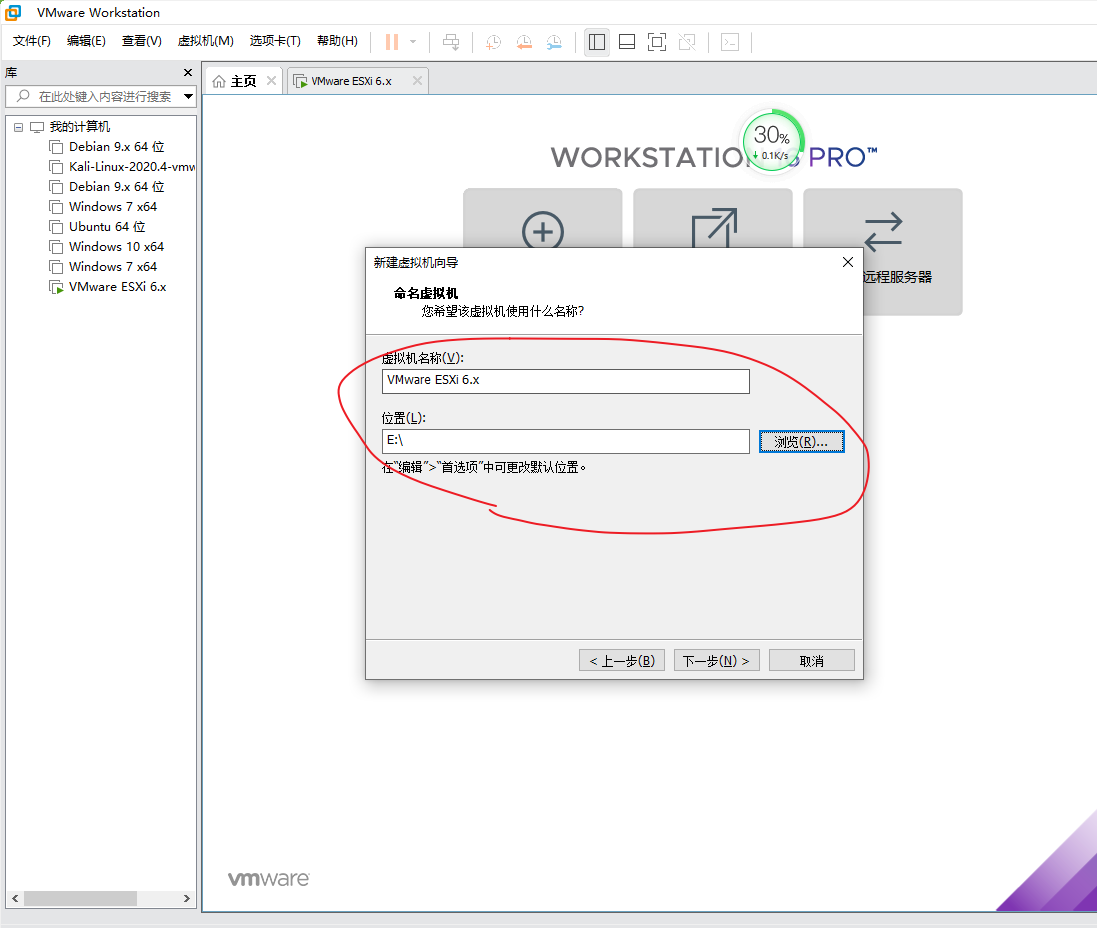Open the 编辑(E) menu
Viewport: 1097px width, 928px height.
coord(86,41)
